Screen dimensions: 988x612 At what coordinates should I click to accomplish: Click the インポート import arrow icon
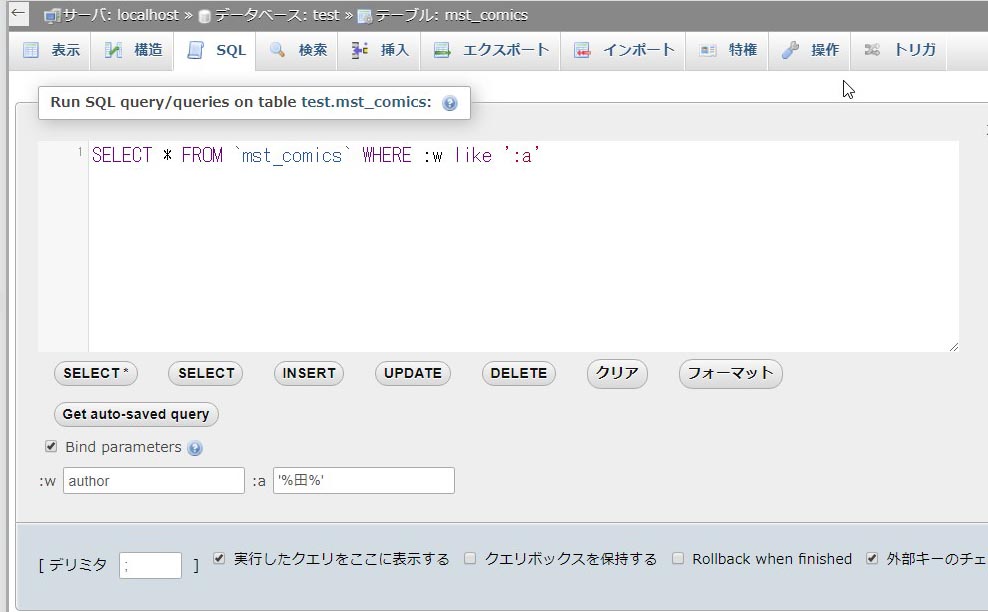pyautogui.click(x=582, y=49)
